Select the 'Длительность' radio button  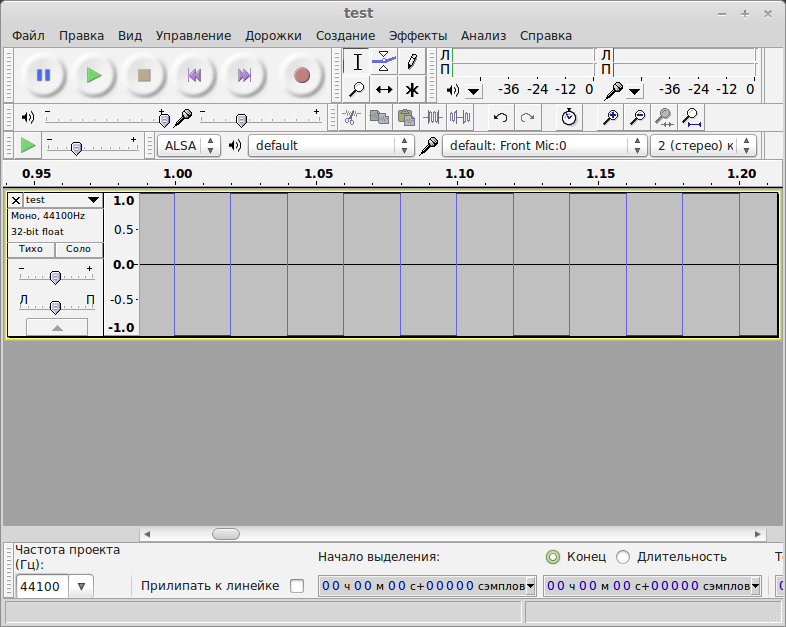click(623, 557)
